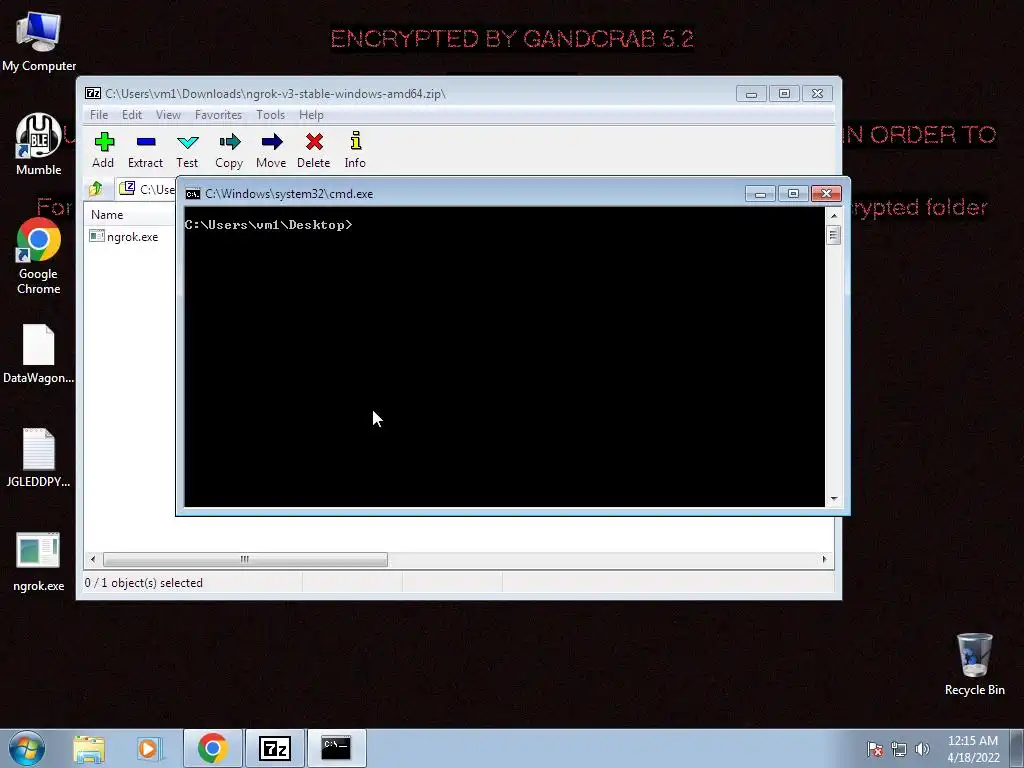This screenshot has width=1024, height=768.
Task: Minimize the cmd.exe window
Action: point(760,194)
